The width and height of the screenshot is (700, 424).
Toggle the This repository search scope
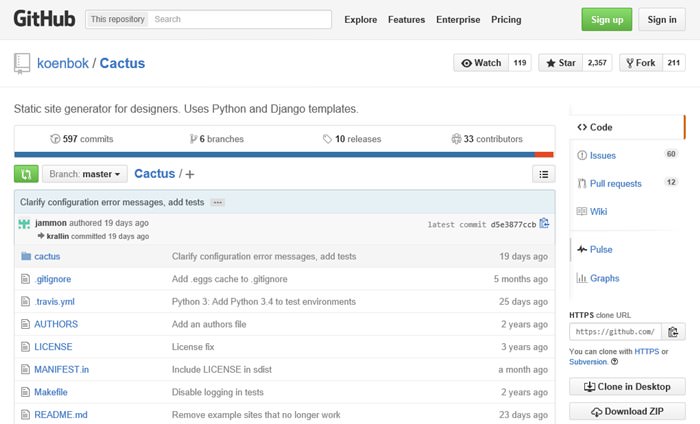117,19
